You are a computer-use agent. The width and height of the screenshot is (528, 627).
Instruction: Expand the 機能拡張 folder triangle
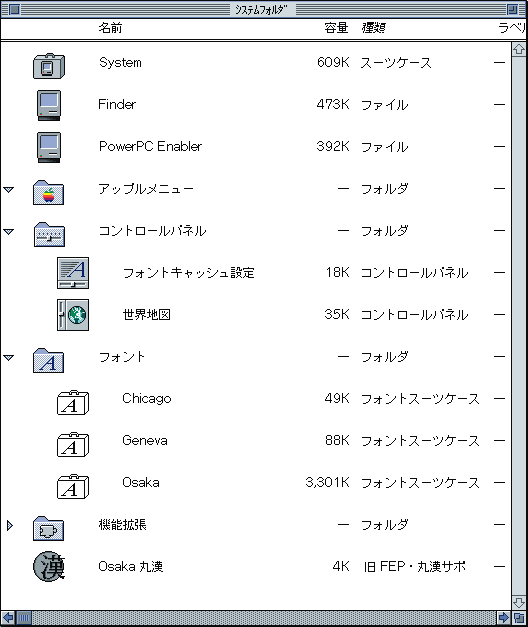coord(10,525)
